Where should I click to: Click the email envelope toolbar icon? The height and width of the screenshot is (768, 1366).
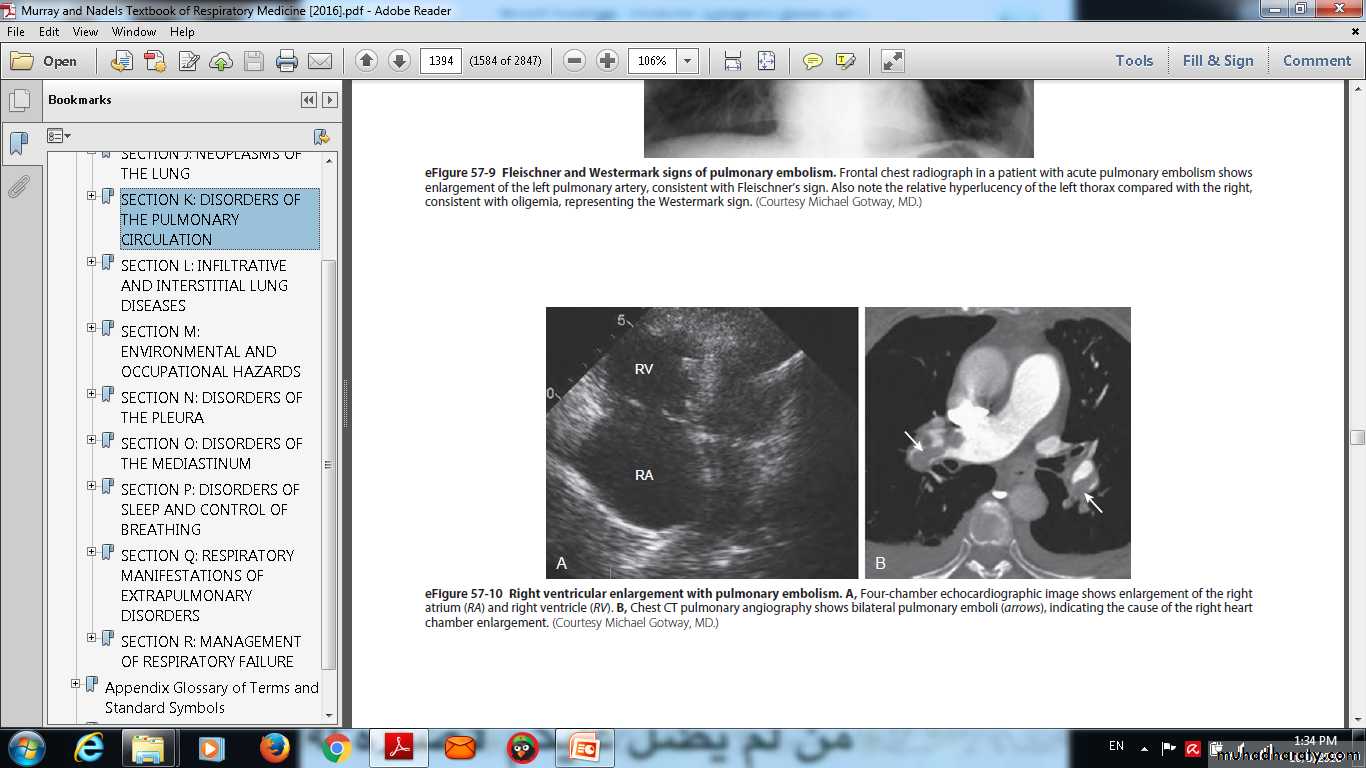click(x=320, y=61)
